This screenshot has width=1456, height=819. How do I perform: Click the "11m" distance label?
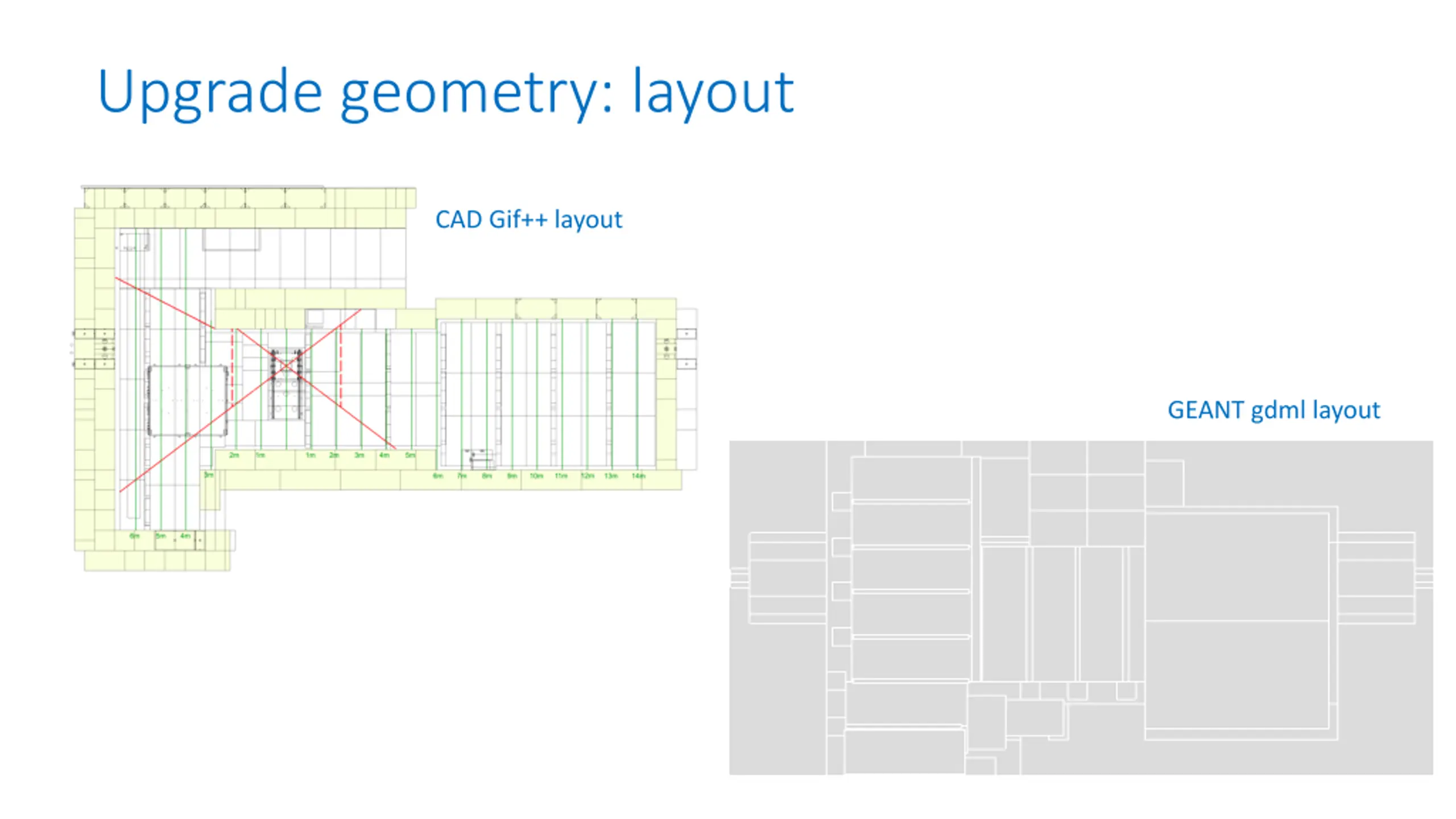(561, 475)
